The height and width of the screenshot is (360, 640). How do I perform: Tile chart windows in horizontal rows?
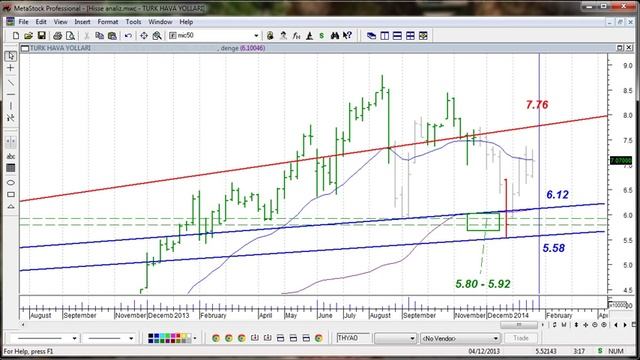[397, 36]
